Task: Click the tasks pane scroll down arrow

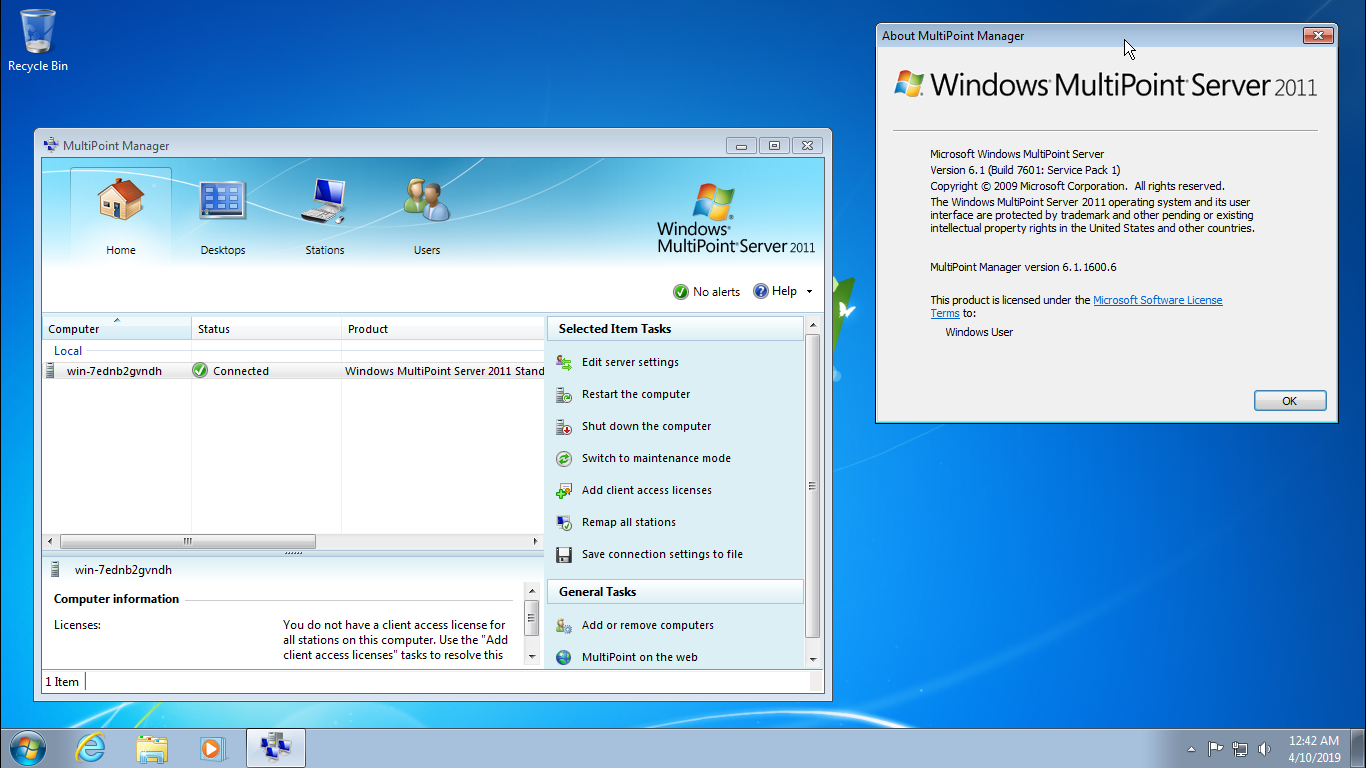Action: click(x=812, y=659)
